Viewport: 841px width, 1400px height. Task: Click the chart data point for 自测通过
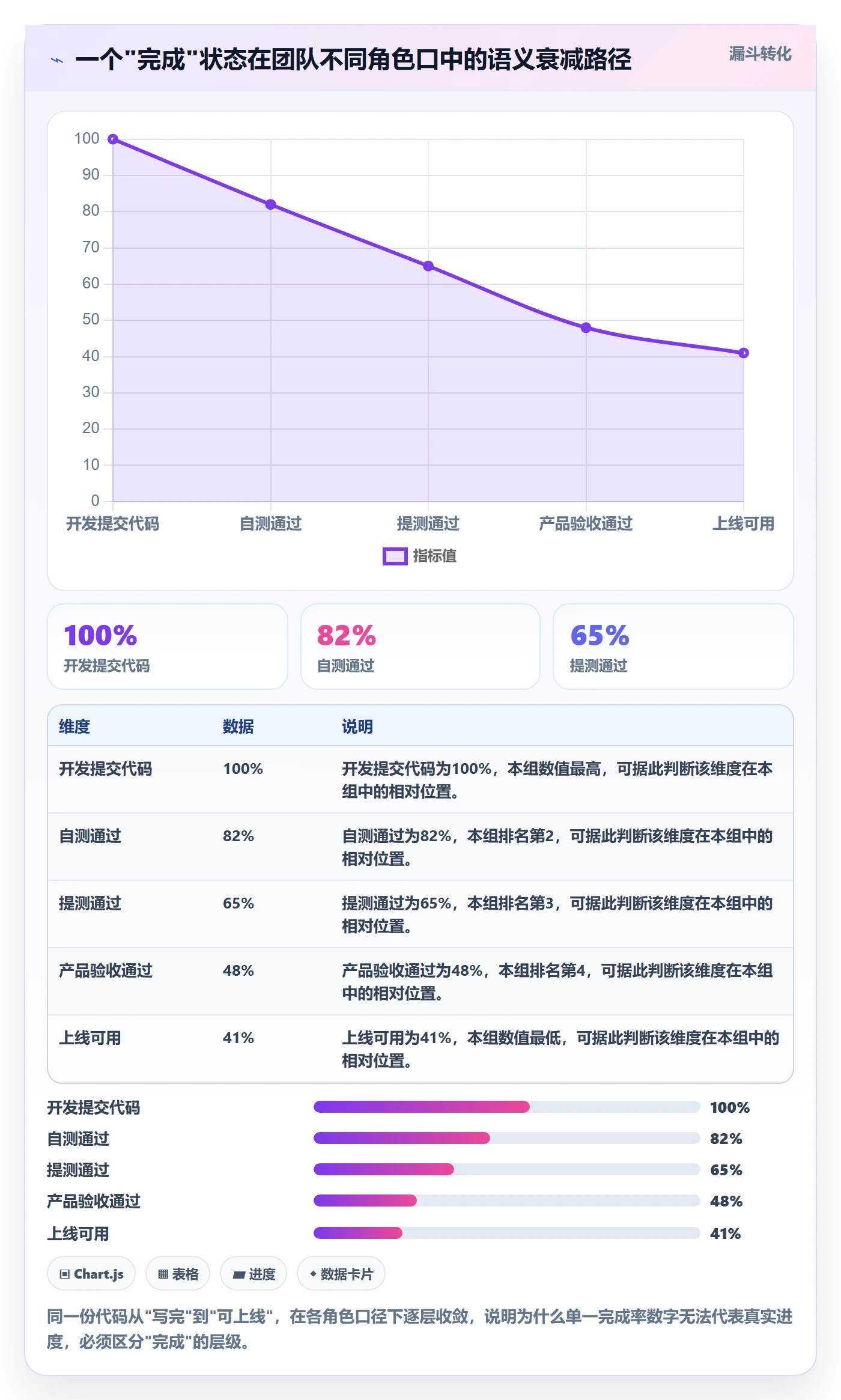[271, 204]
